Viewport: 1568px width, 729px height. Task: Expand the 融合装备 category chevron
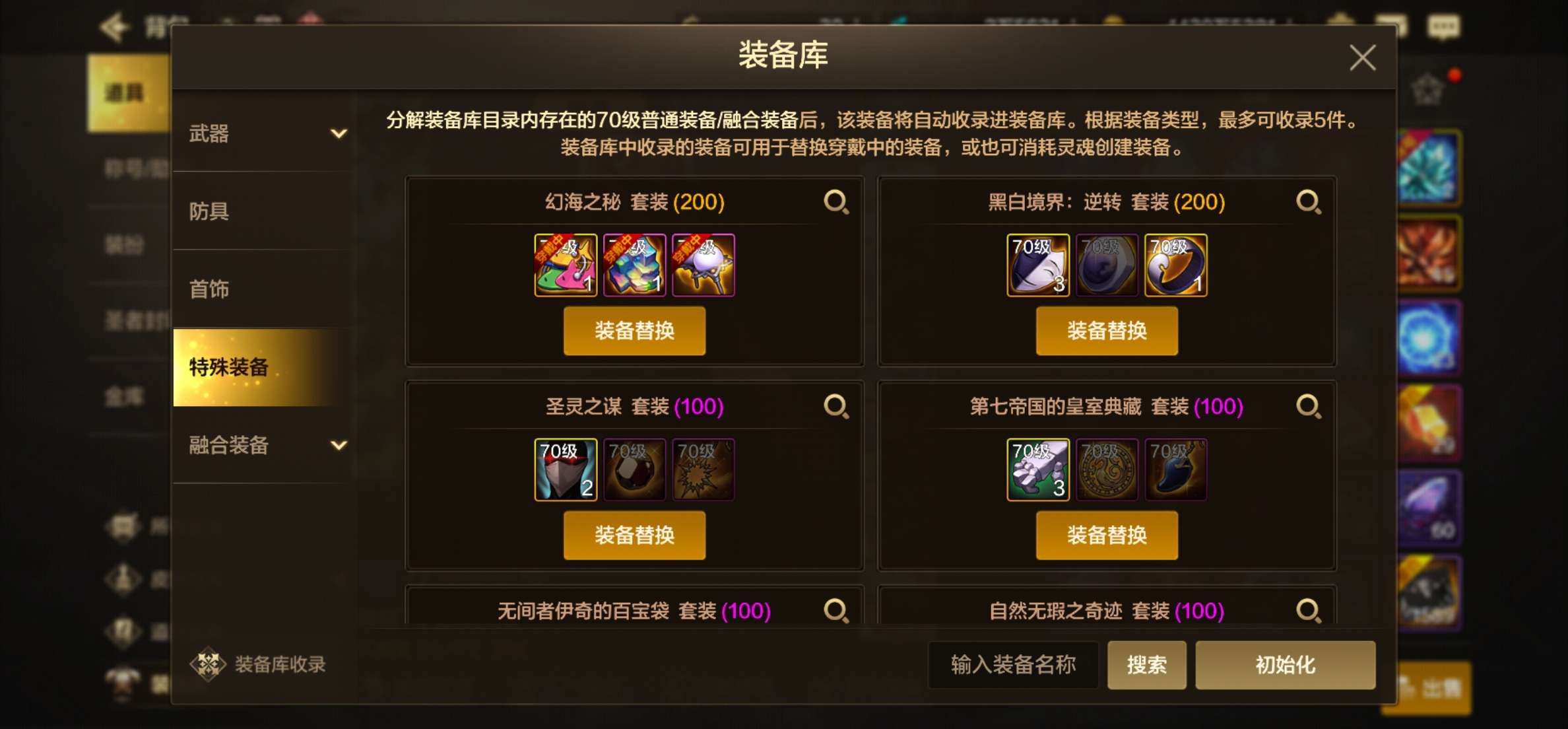click(339, 446)
